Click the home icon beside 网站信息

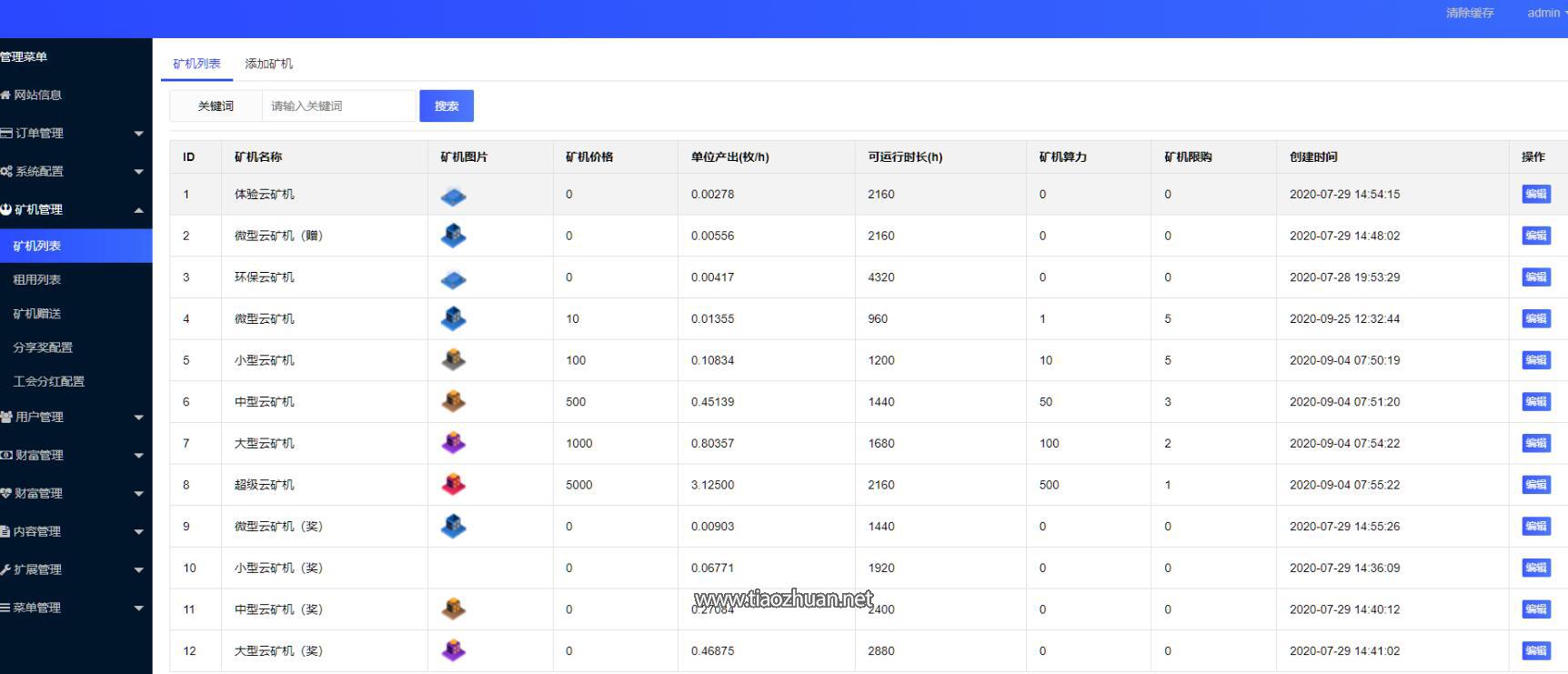click(5, 96)
